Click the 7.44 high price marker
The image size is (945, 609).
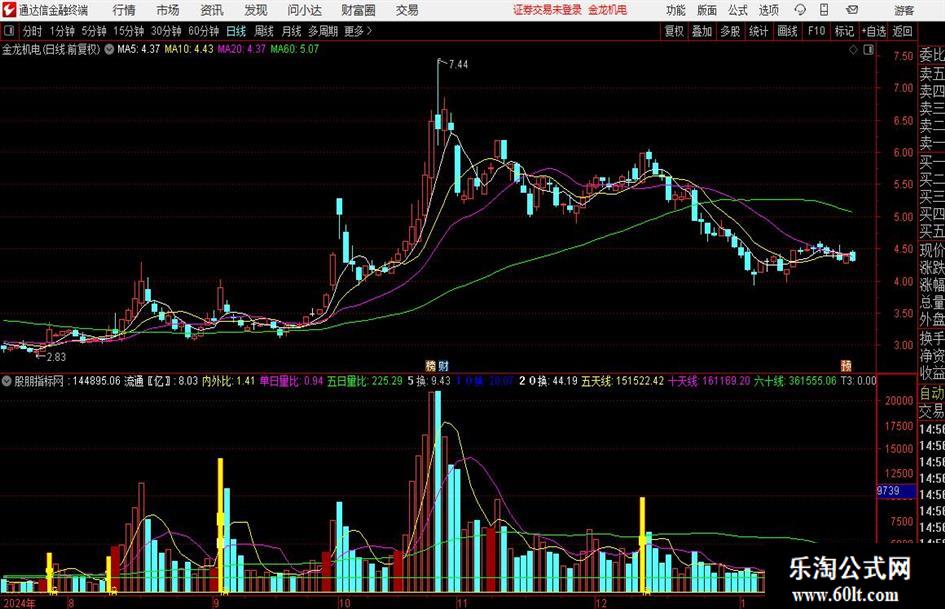458,65
